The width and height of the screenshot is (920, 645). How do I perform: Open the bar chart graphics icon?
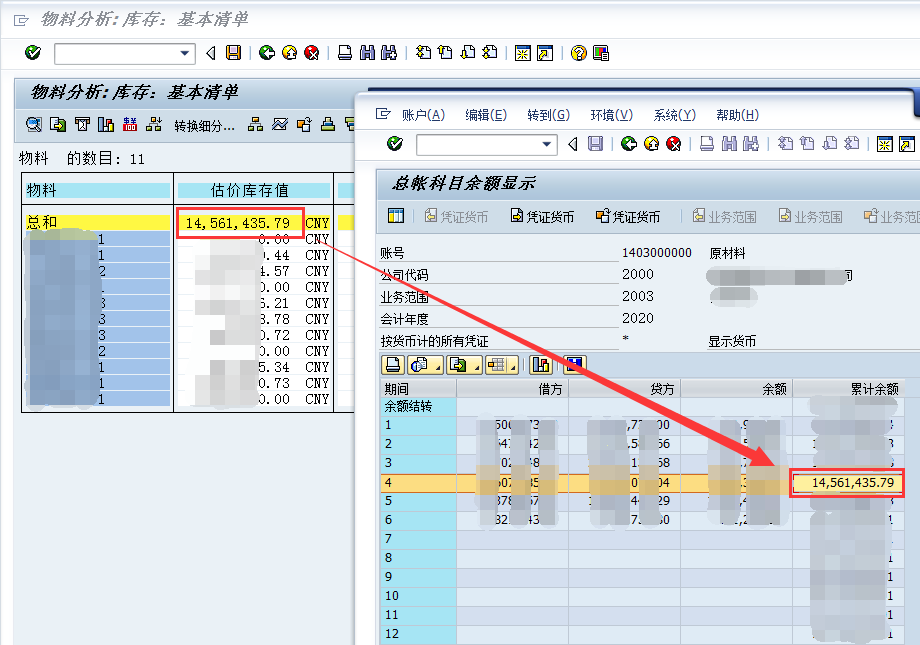[104, 125]
